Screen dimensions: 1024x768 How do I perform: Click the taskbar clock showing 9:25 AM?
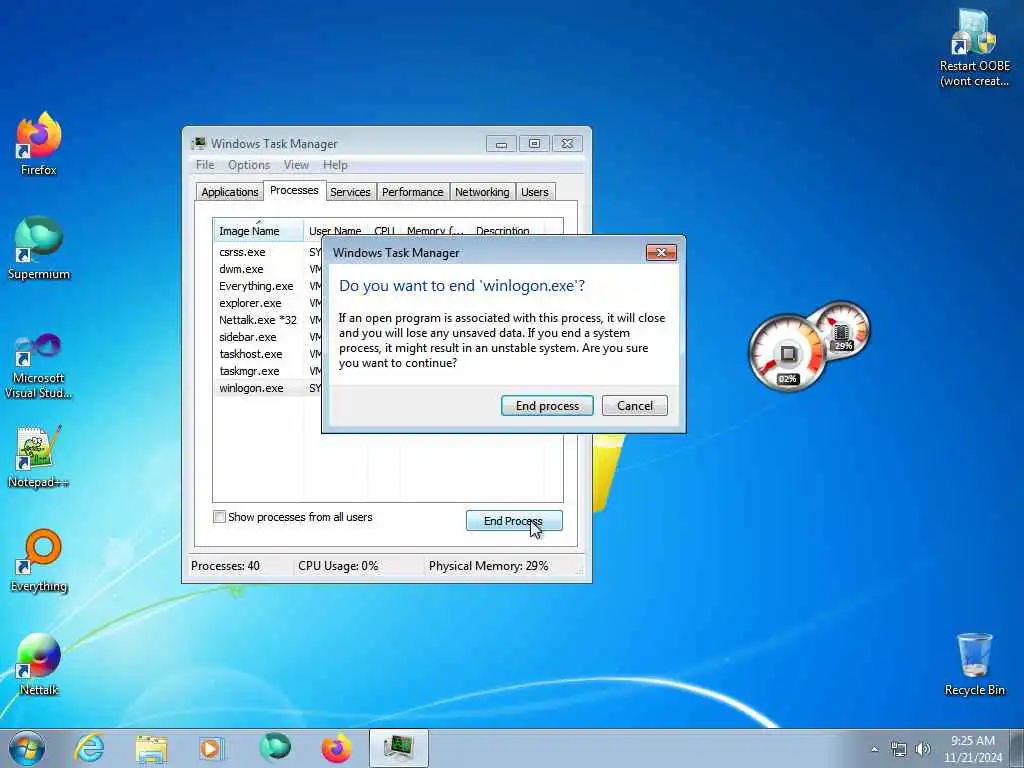(x=972, y=749)
